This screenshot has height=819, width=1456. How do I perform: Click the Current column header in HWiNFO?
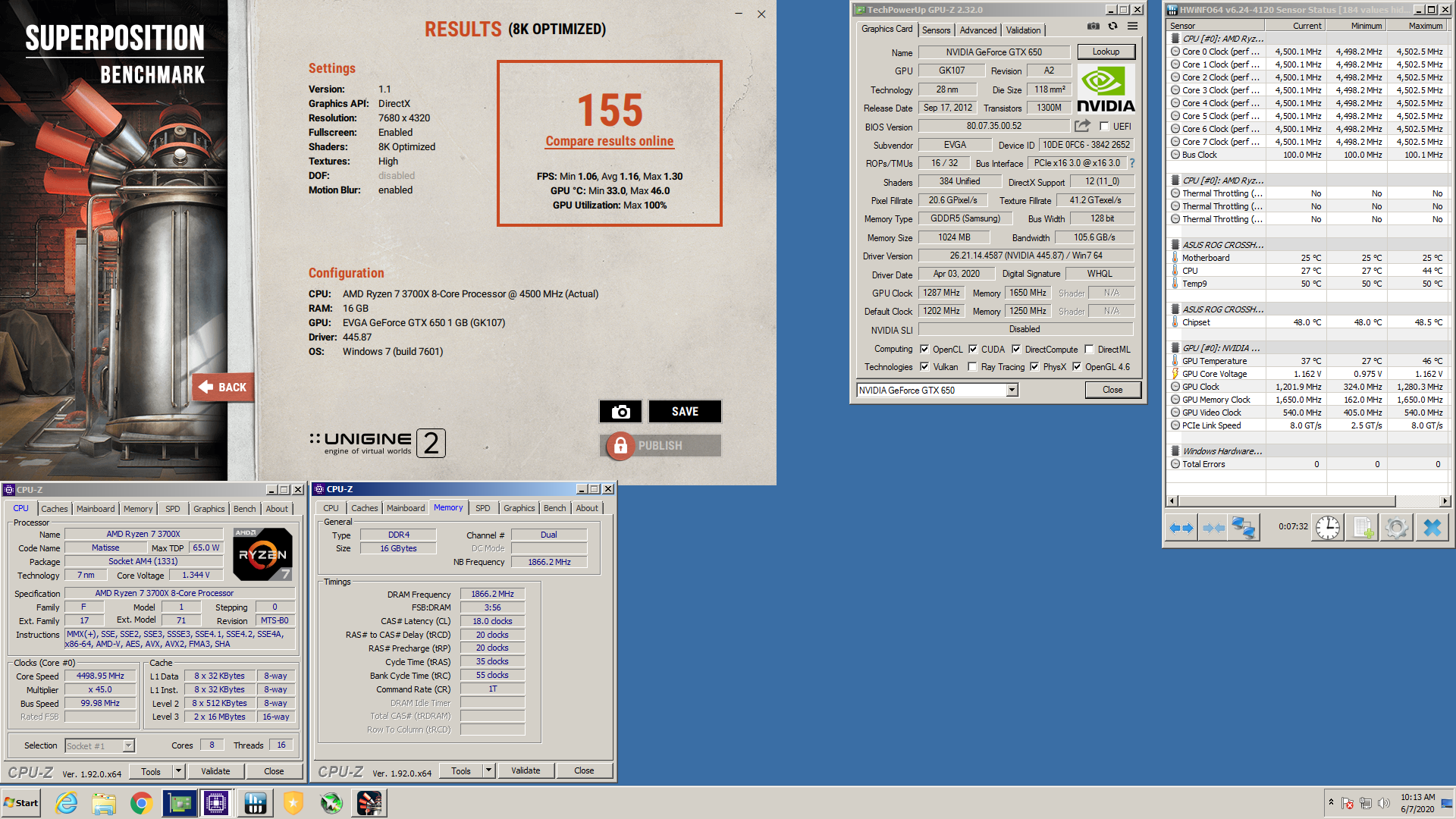pyautogui.click(x=1295, y=26)
